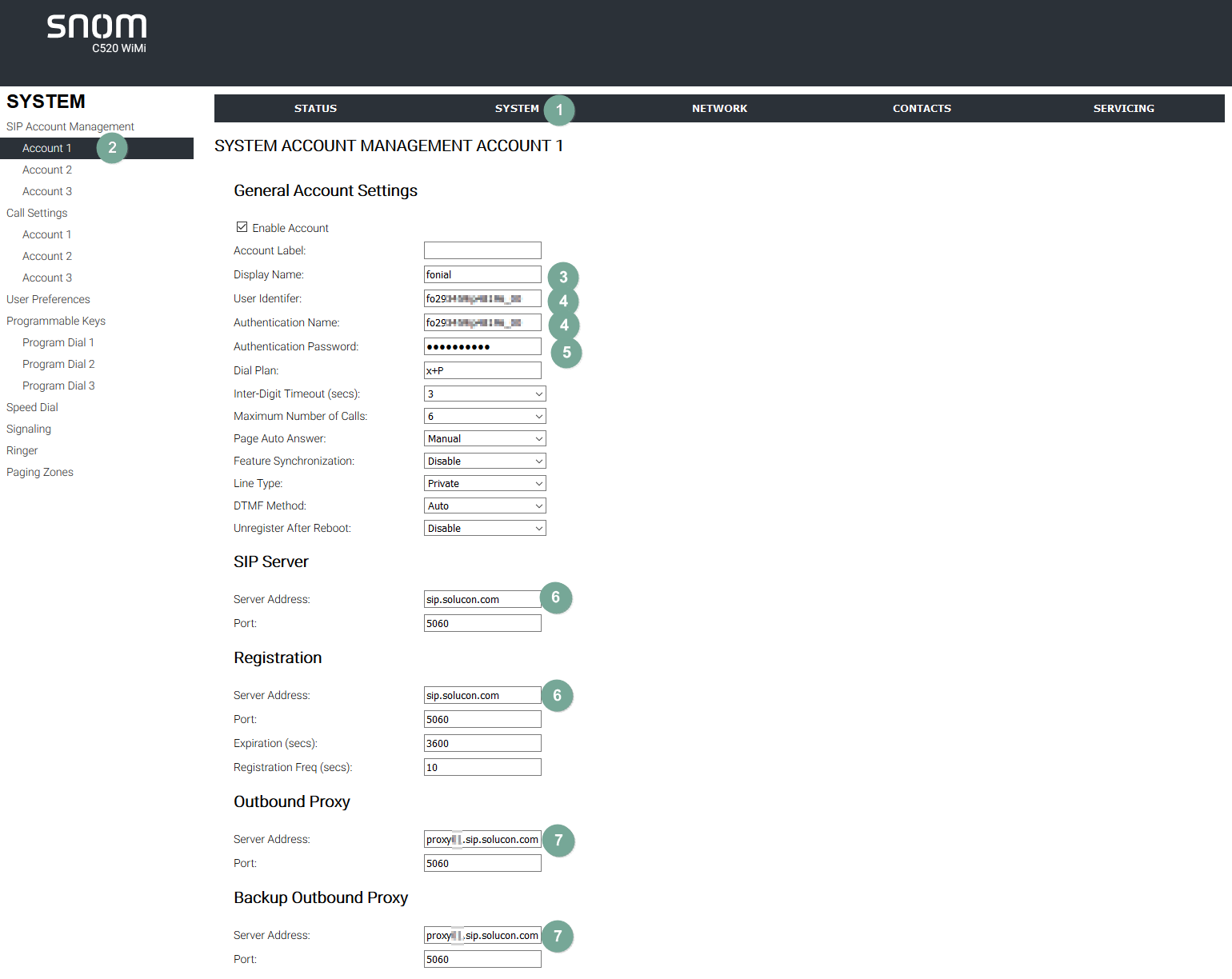1232x979 pixels.
Task: Open Line Type dropdown
Action: (485, 483)
